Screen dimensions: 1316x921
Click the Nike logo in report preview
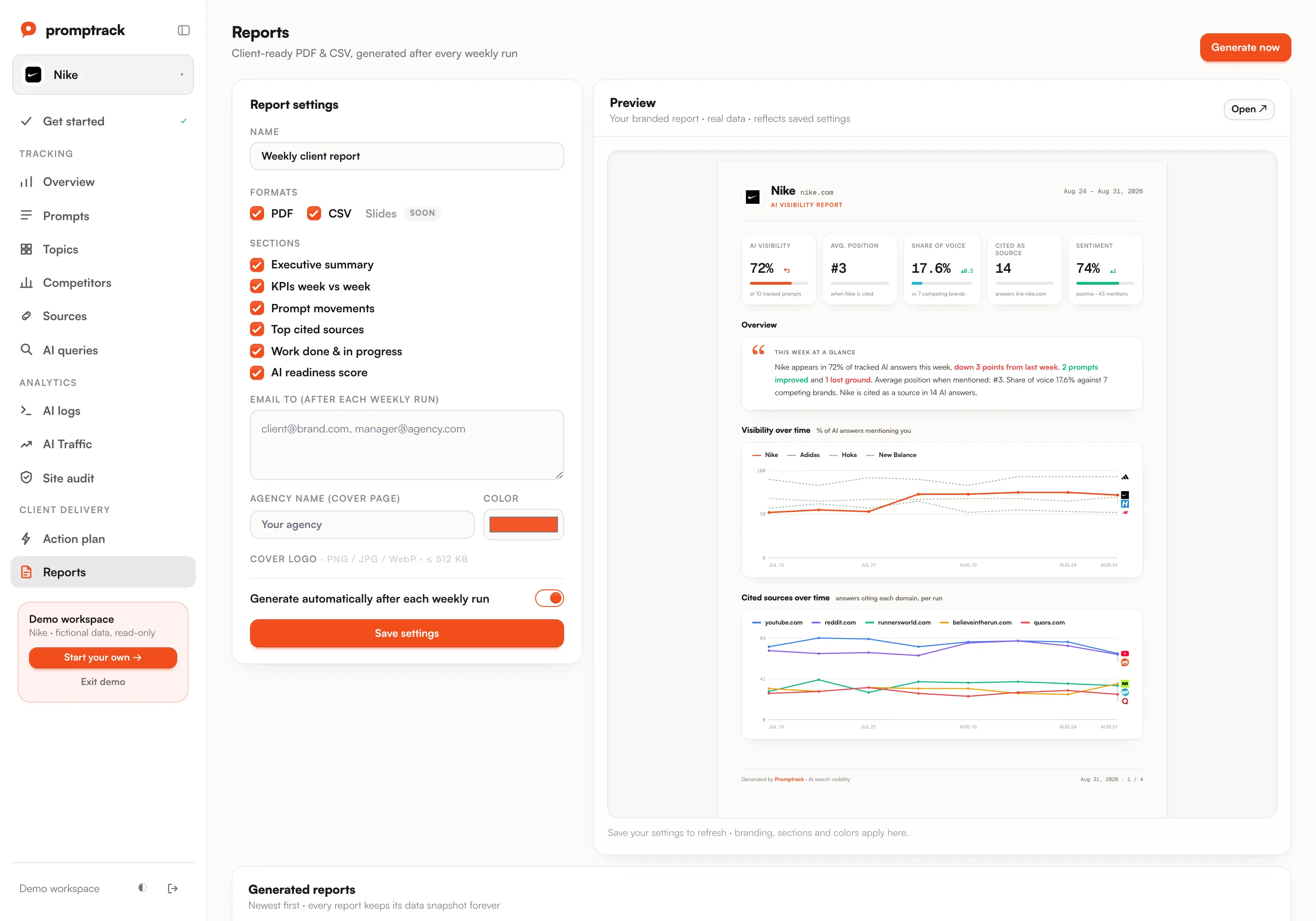pyautogui.click(x=753, y=197)
